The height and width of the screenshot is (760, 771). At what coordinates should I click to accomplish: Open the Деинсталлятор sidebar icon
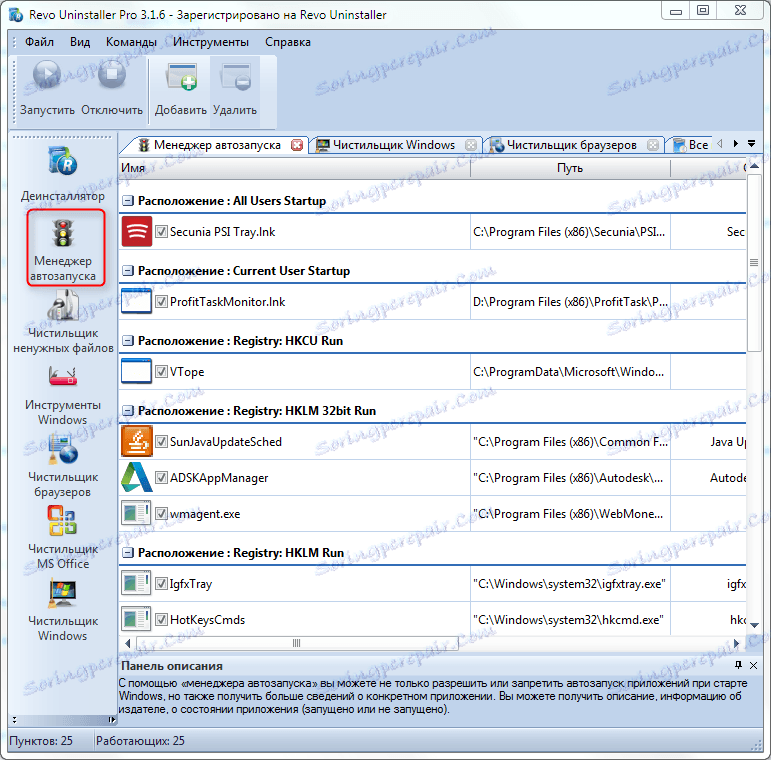pos(63,161)
